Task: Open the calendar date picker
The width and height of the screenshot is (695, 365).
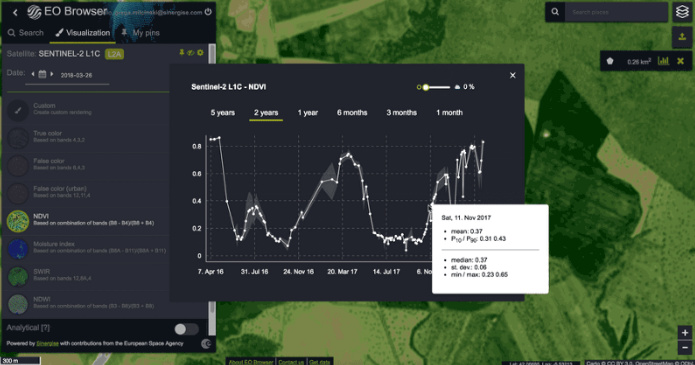Action: pyautogui.click(x=42, y=74)
